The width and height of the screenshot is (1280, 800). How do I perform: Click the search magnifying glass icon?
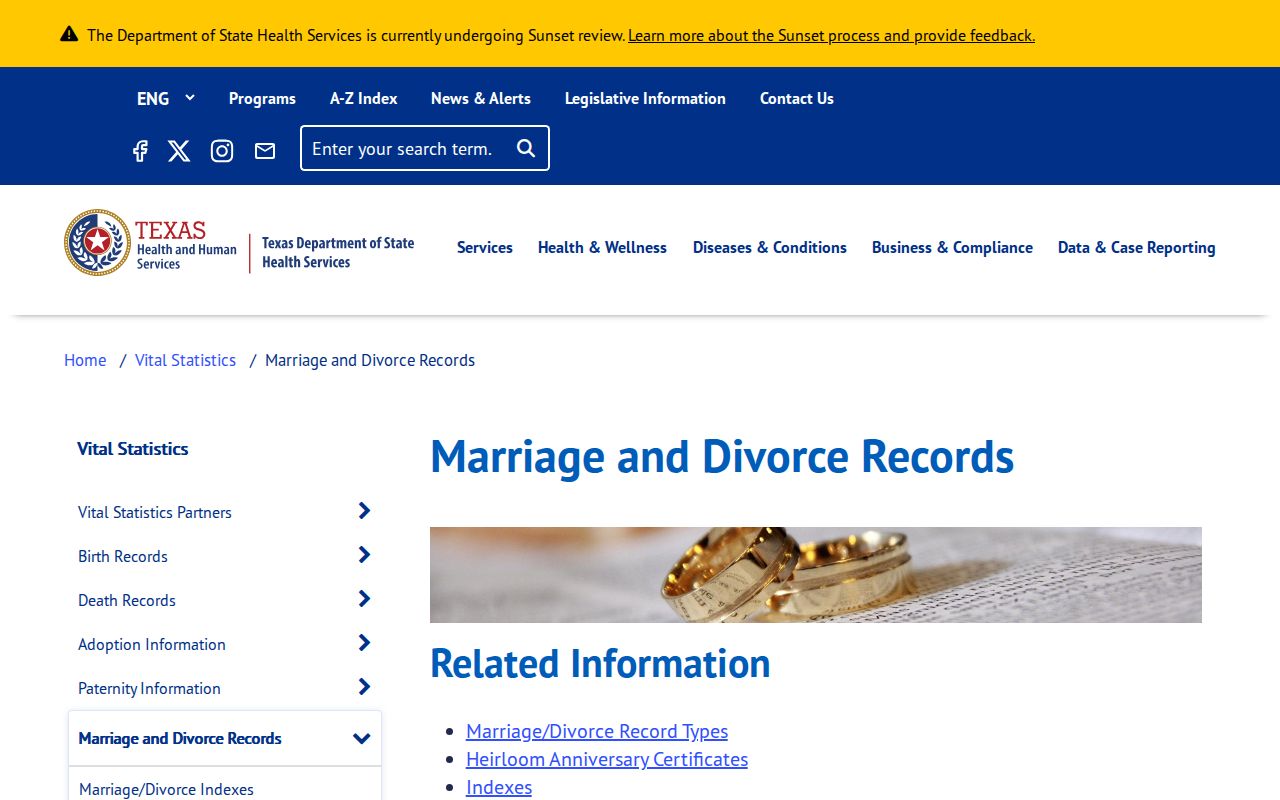point(526,148)
